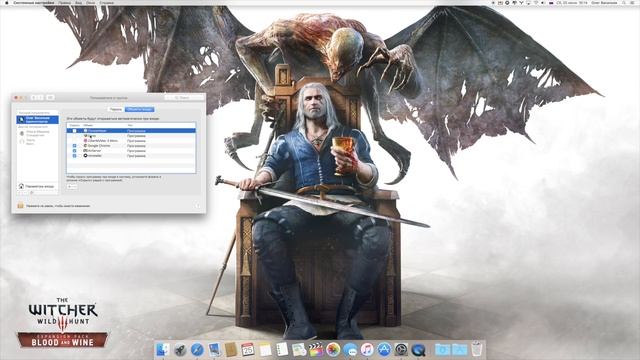Viewport: 640px width, 360px height.
Task: Launch Safari from the Dock
Action: pos(197,350)
